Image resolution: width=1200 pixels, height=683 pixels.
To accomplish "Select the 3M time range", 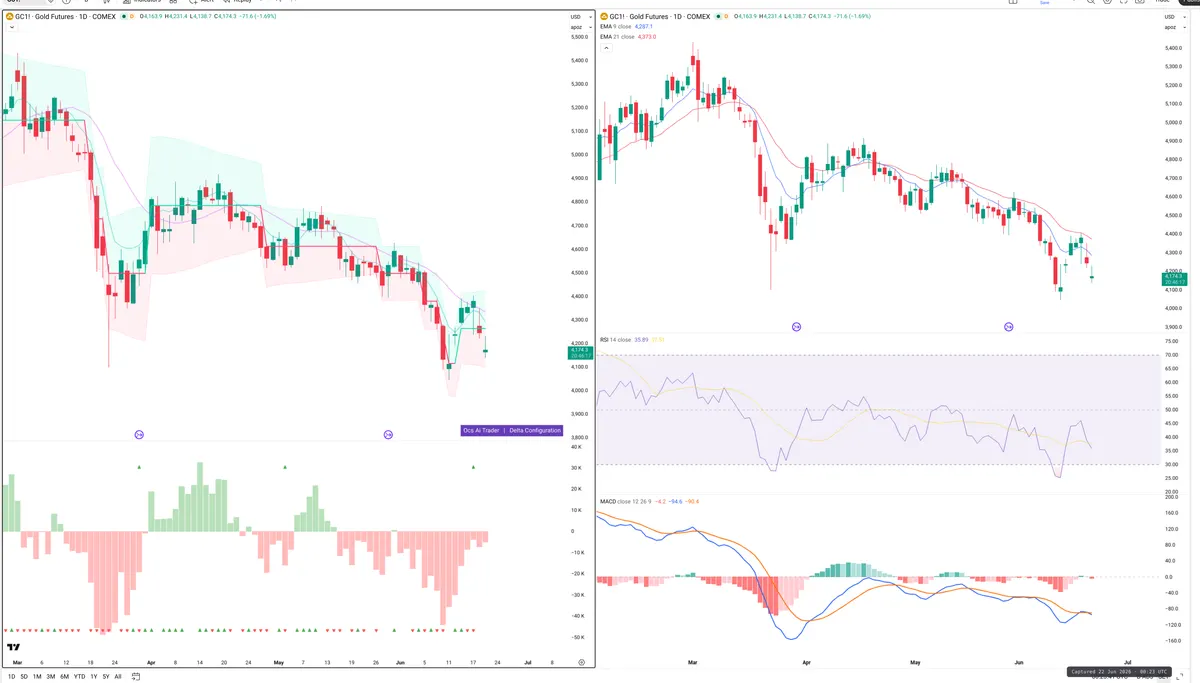I will pos(50,676).
